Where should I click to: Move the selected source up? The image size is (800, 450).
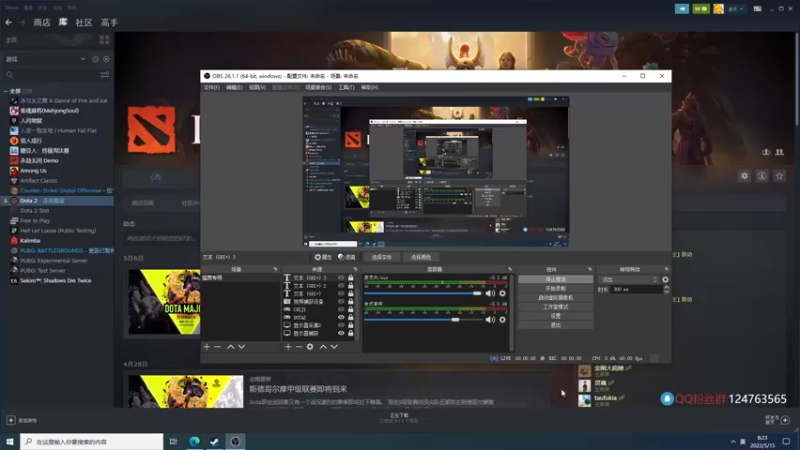click(323, 347)
